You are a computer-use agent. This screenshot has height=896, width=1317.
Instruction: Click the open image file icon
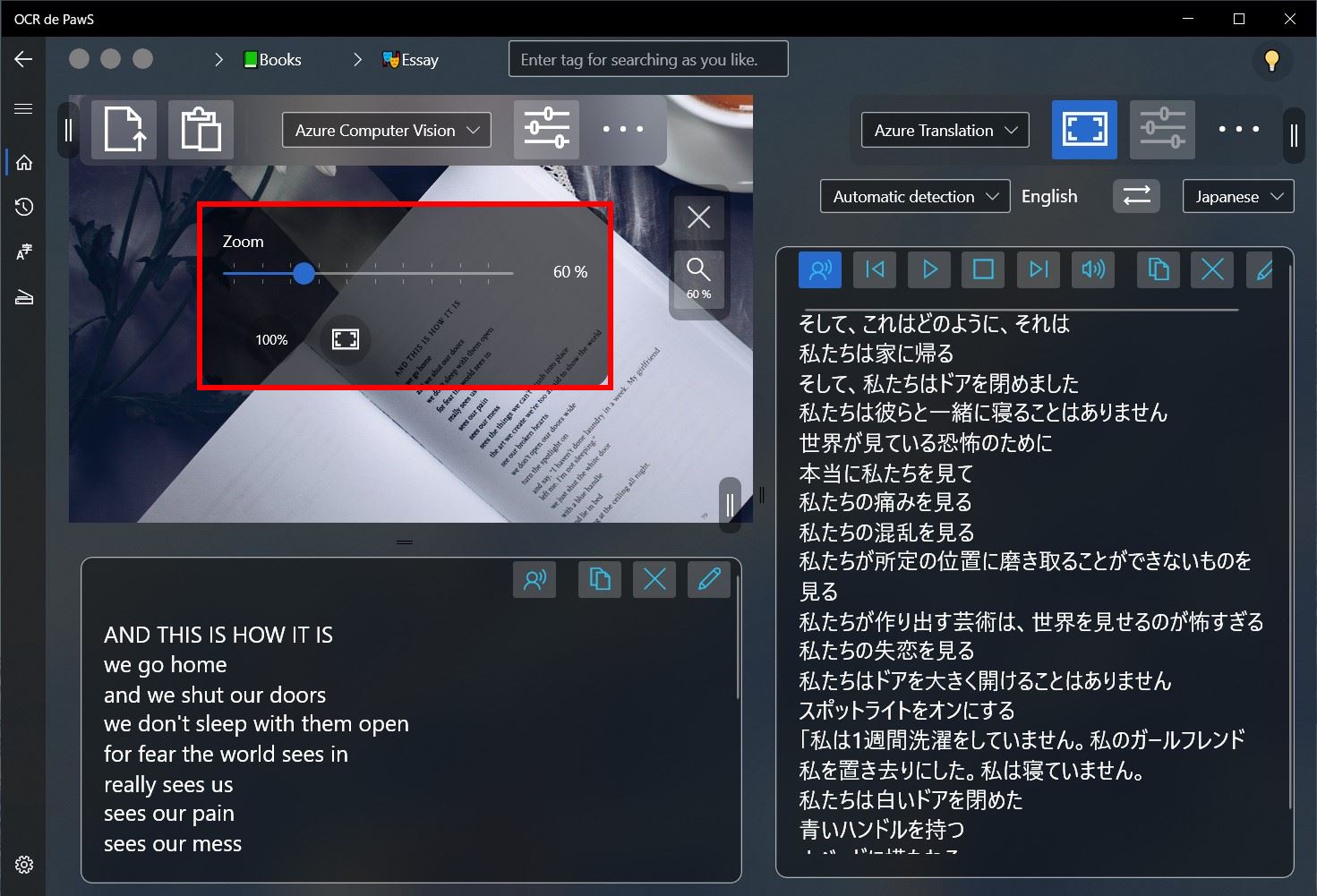pos(124,131)
